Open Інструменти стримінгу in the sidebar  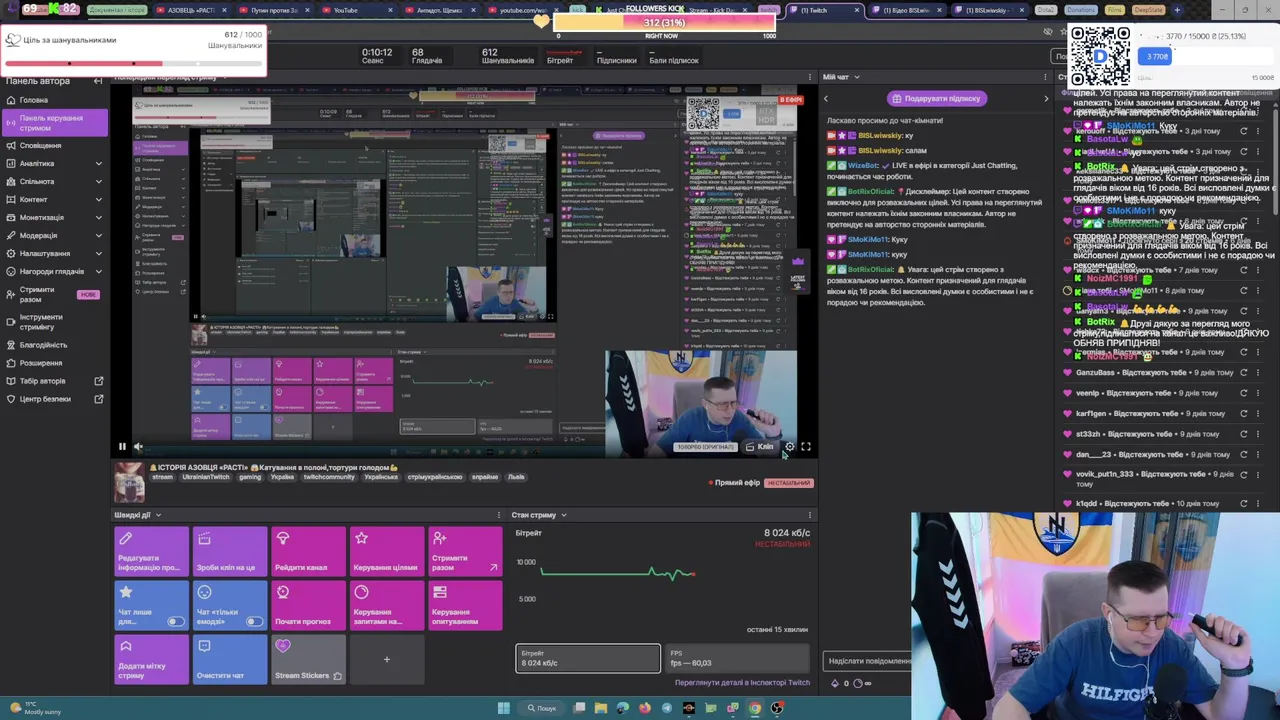coord(54,322)
